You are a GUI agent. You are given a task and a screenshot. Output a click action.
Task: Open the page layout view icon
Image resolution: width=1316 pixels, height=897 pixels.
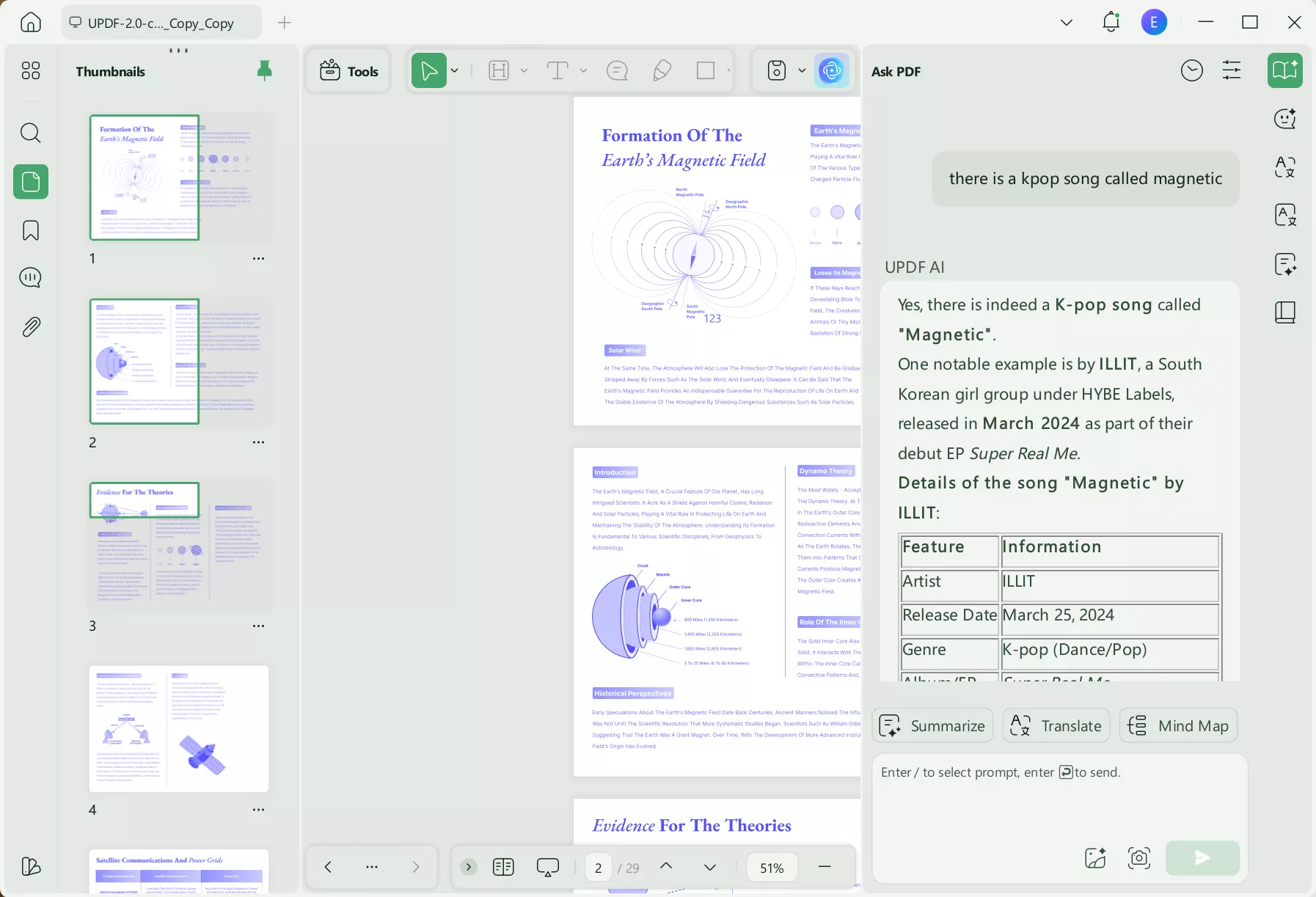[x=504, y=867]
